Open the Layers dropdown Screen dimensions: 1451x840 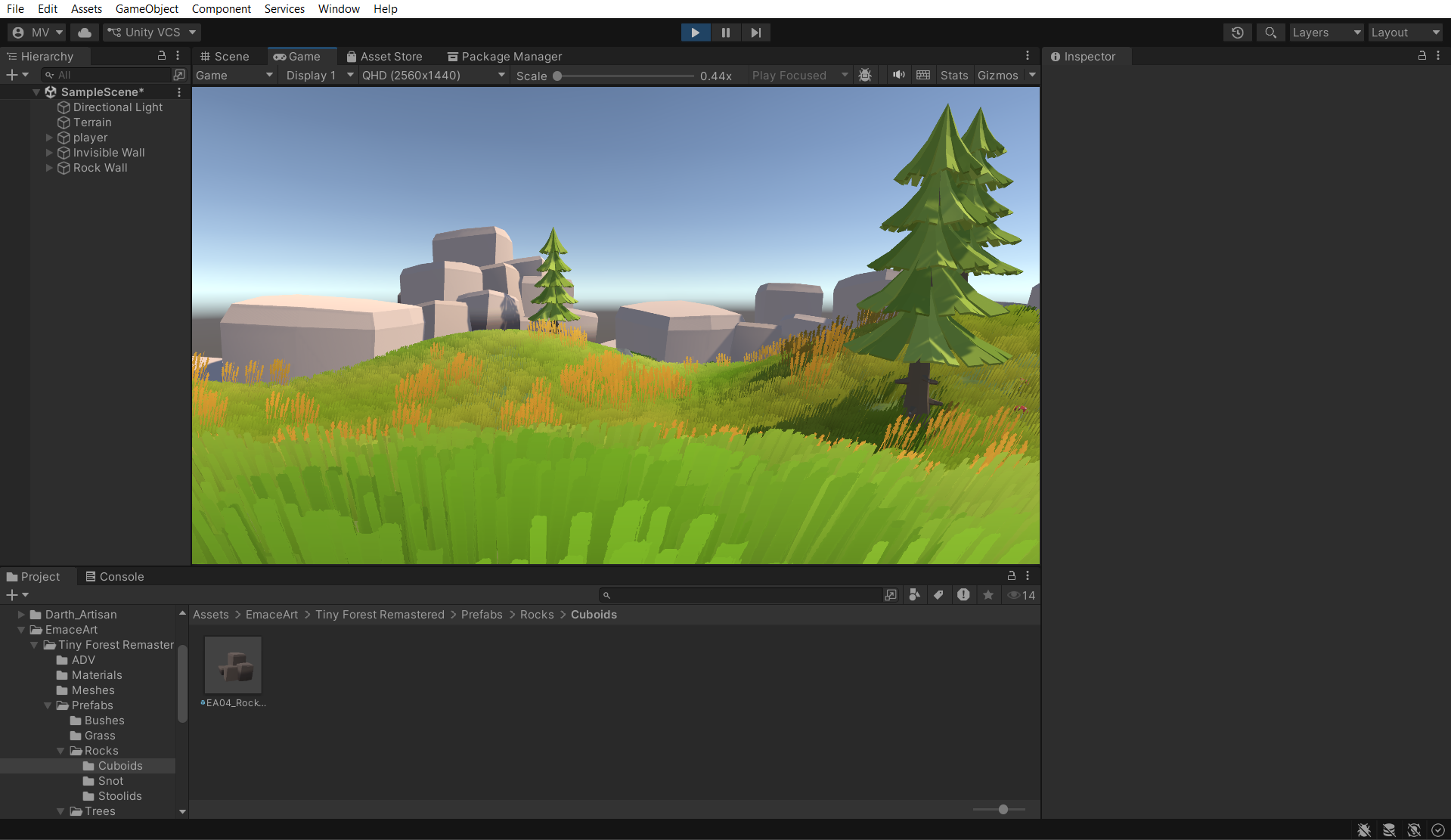pos(1325,33)
